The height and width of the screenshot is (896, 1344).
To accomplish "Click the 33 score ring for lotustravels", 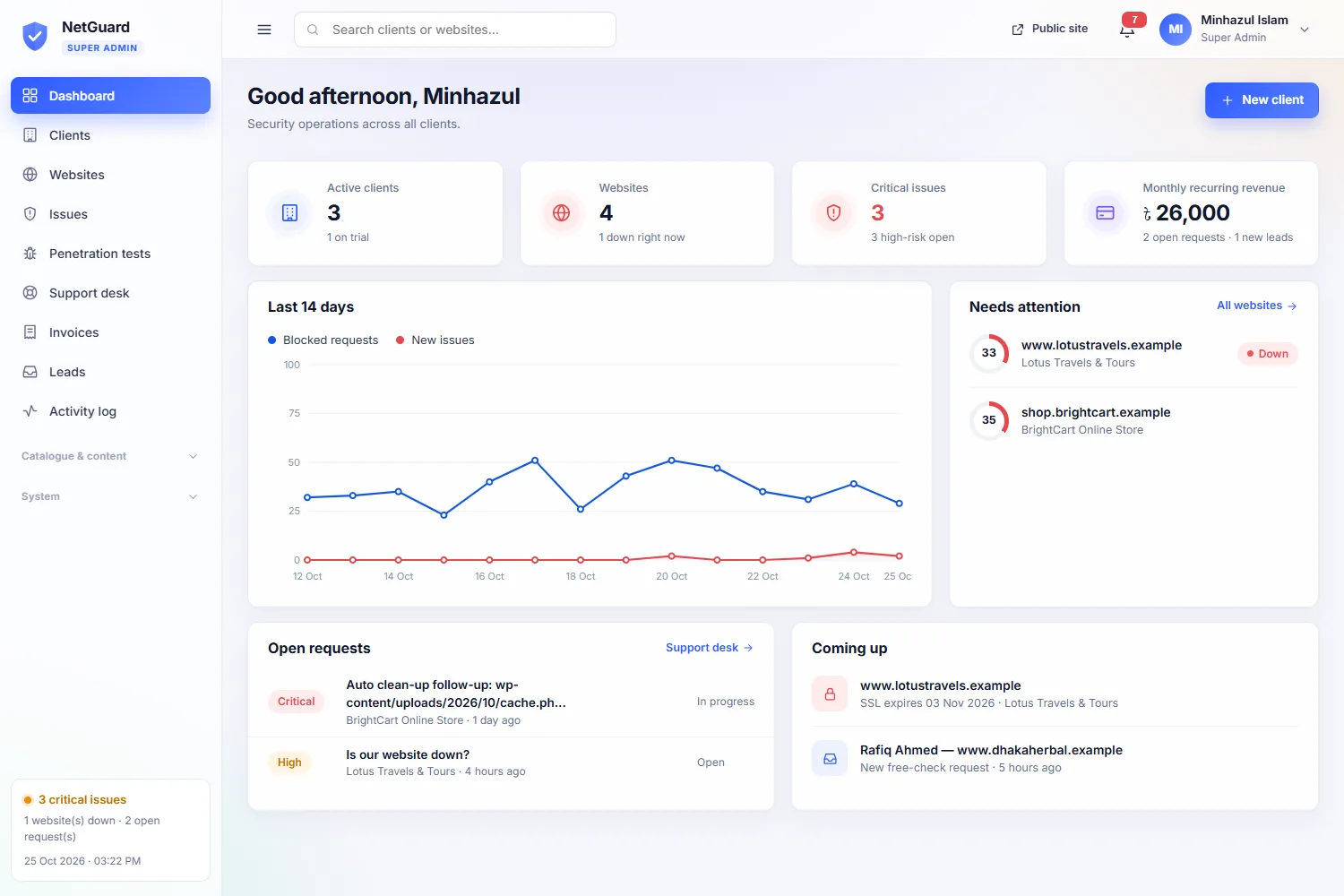I will [x=989, y=353].
